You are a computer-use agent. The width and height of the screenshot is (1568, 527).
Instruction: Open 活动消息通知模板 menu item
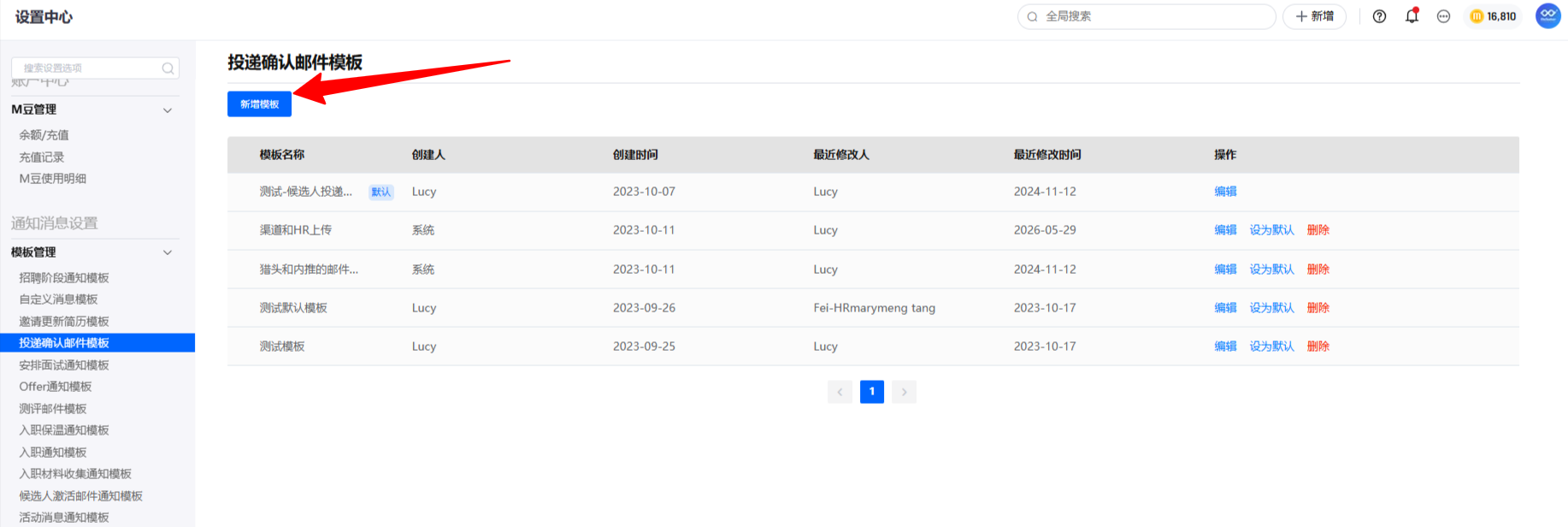[64, 518]
